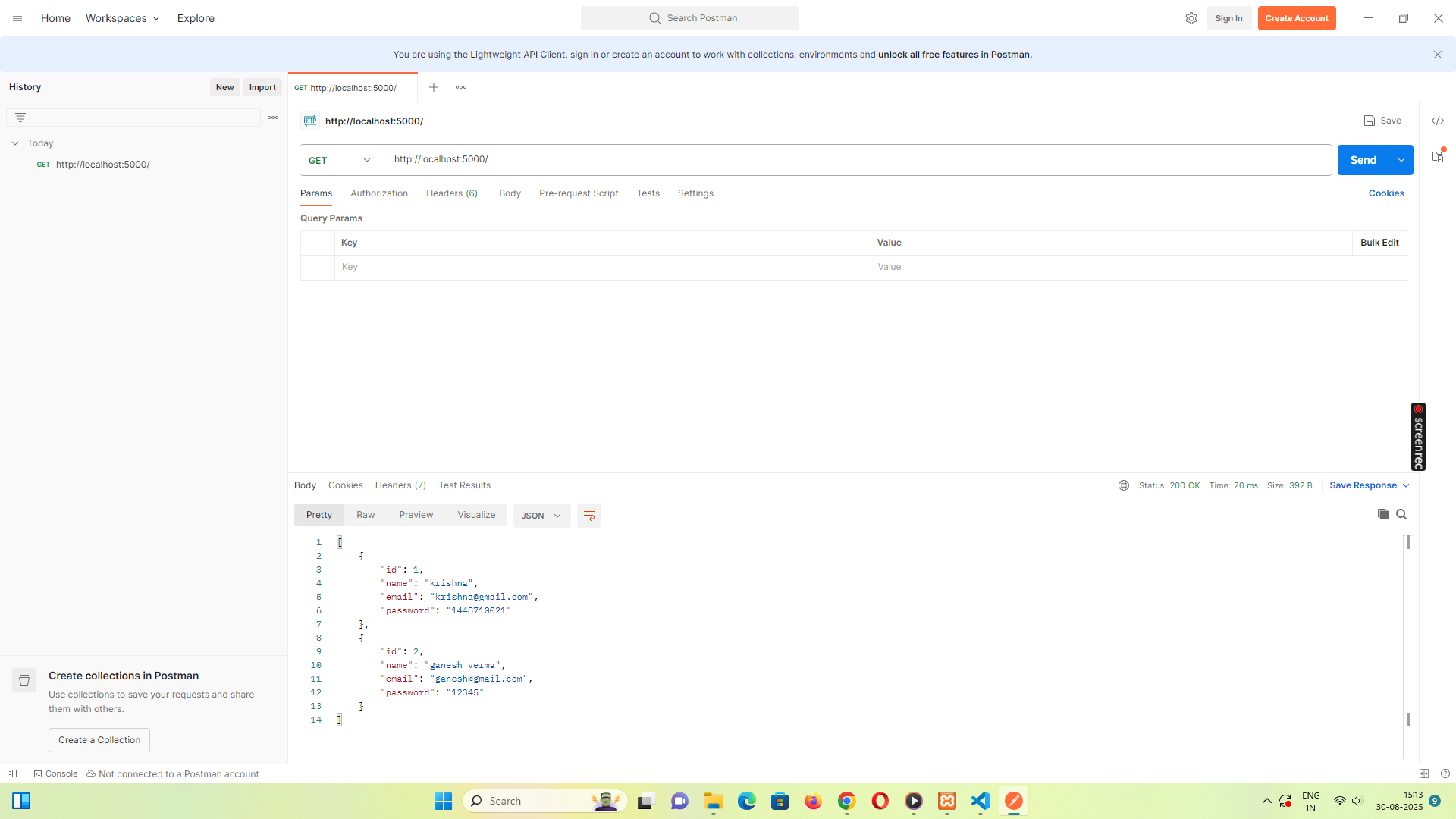The image size is (1456, 819).
Task: Click the Import button
Action: click(262, 87)
